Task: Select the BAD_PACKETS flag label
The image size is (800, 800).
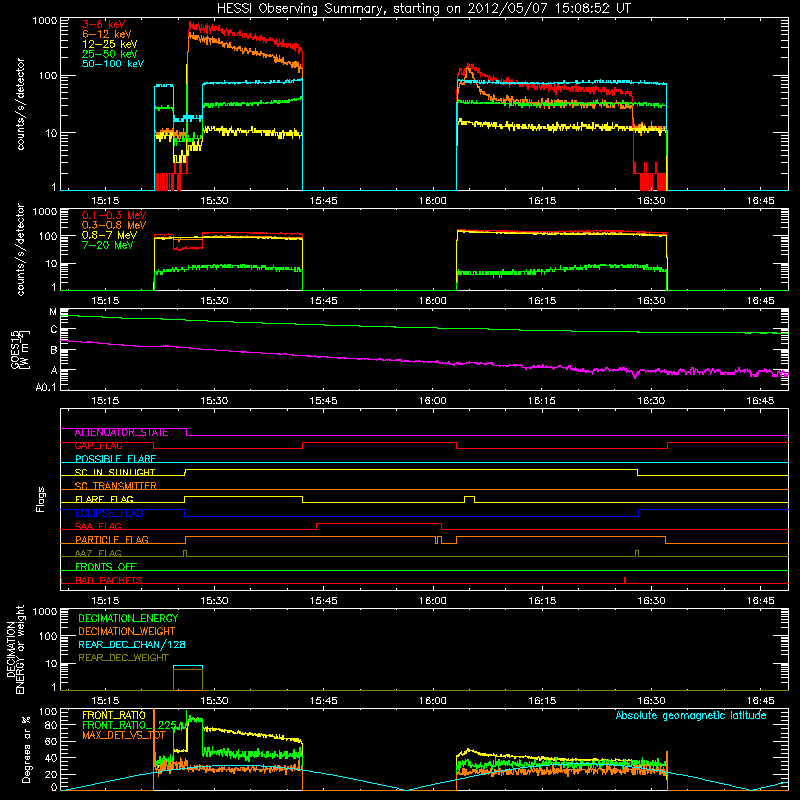Action: click(109, 580)
